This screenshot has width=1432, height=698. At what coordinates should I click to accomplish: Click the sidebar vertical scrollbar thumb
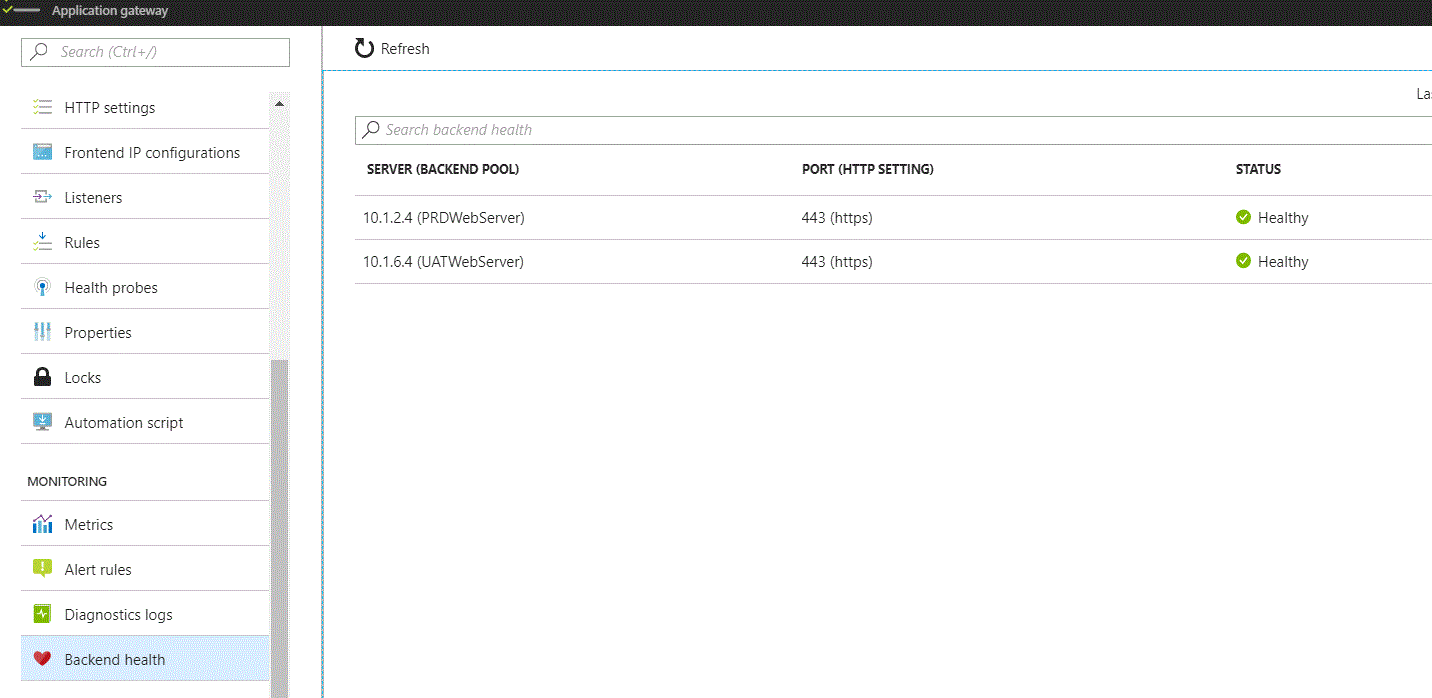click(x=279, y=528)
